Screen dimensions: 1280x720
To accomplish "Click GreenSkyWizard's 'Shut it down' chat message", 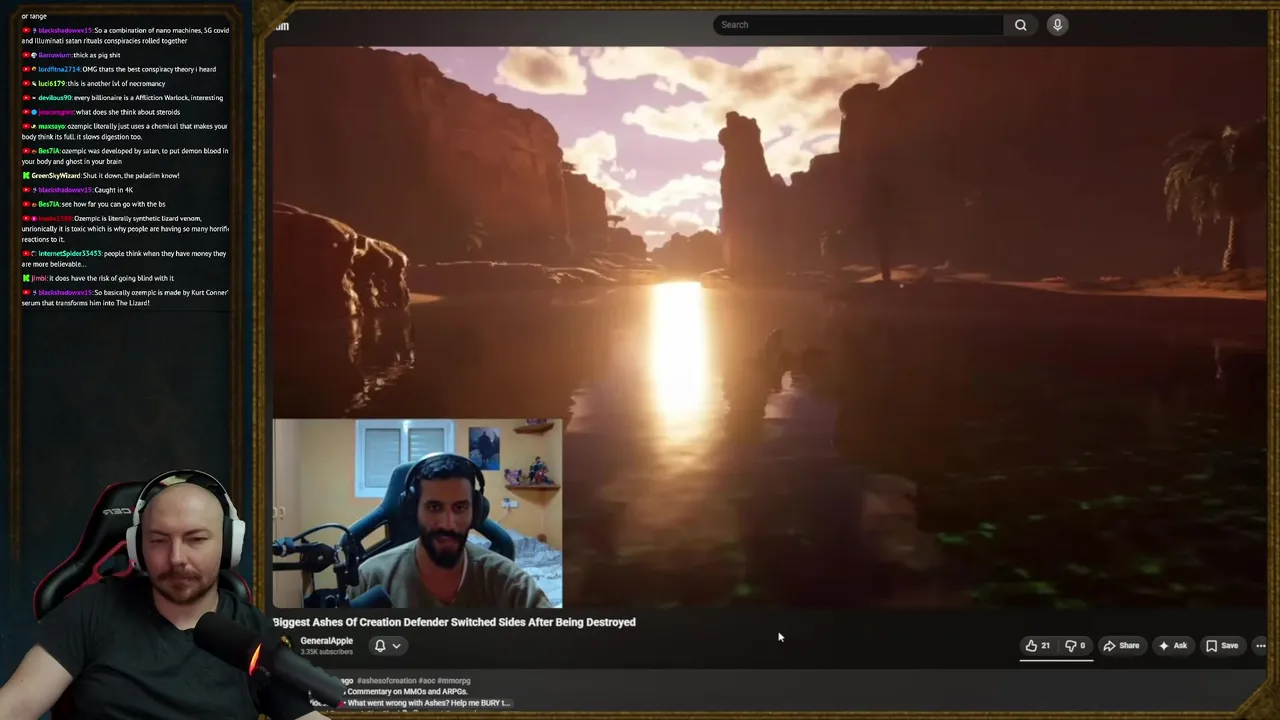I will pos(100,175).
